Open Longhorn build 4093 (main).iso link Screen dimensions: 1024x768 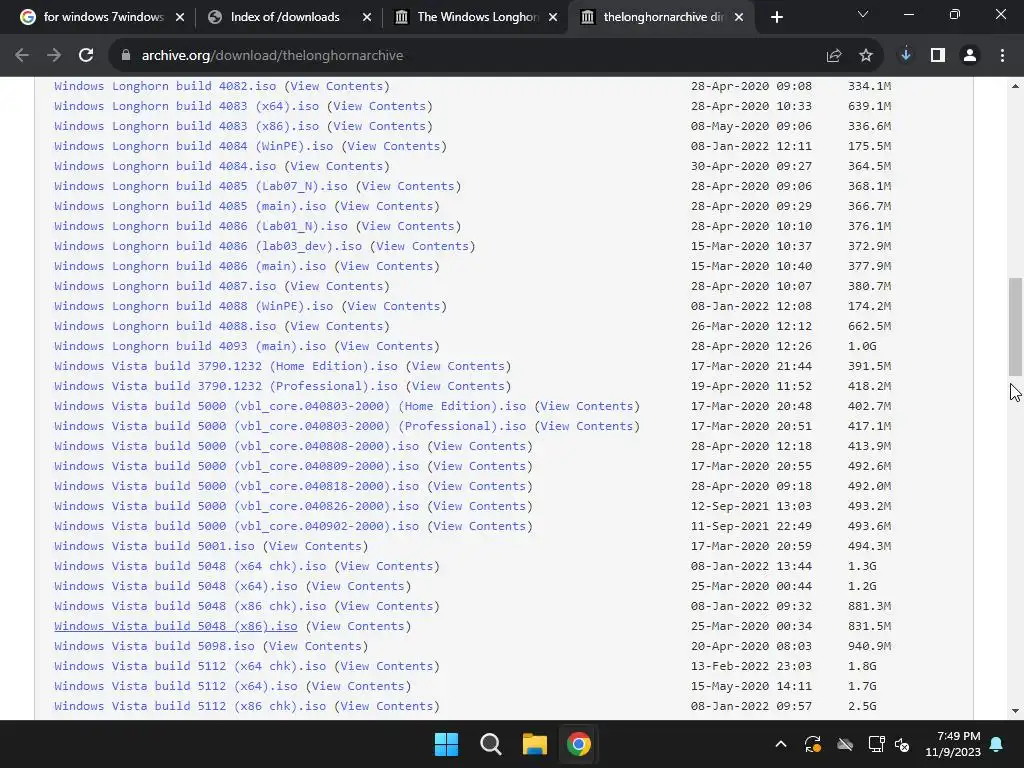(190, 346)
